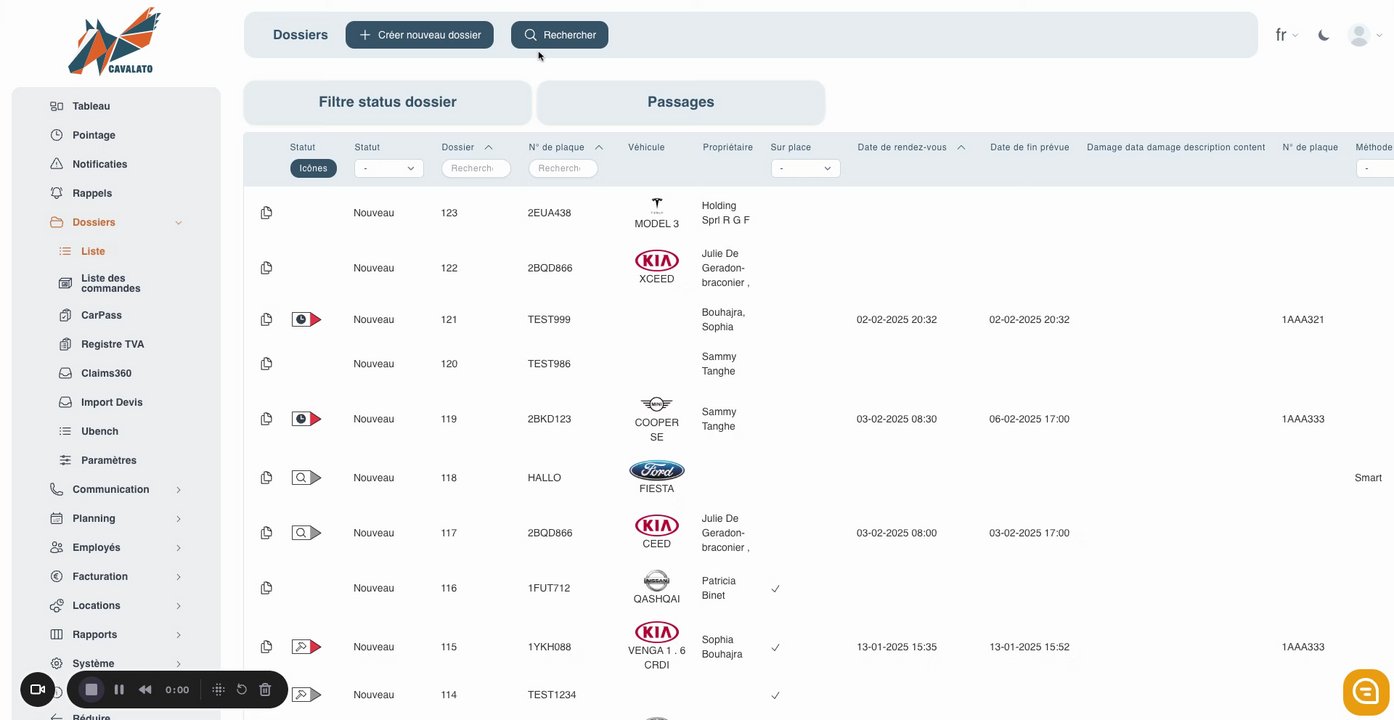Switch to the Passages tab
Screen dimensions: 1394x720
pos(681,102)
